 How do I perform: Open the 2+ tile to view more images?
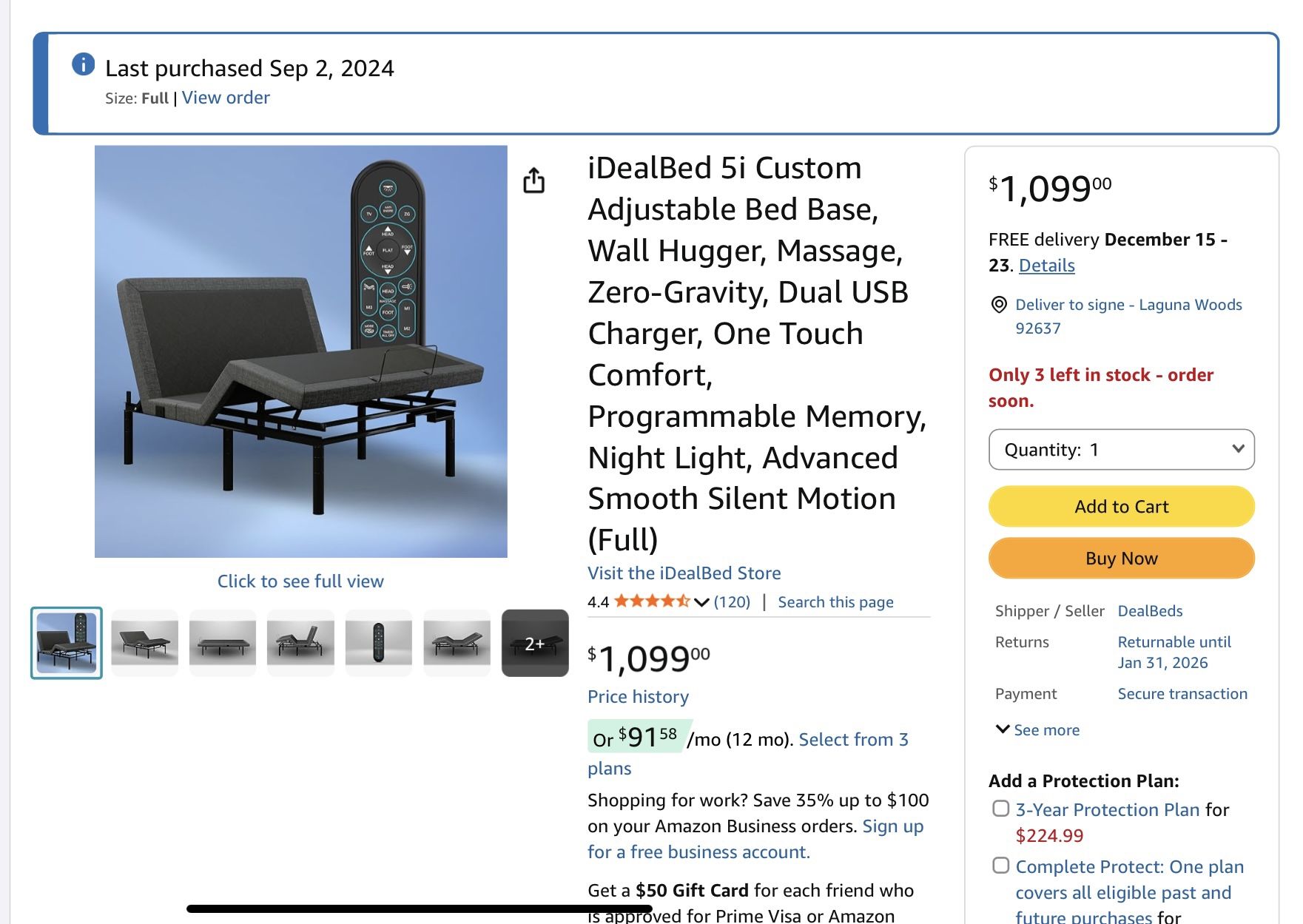[x=534, y=641]
